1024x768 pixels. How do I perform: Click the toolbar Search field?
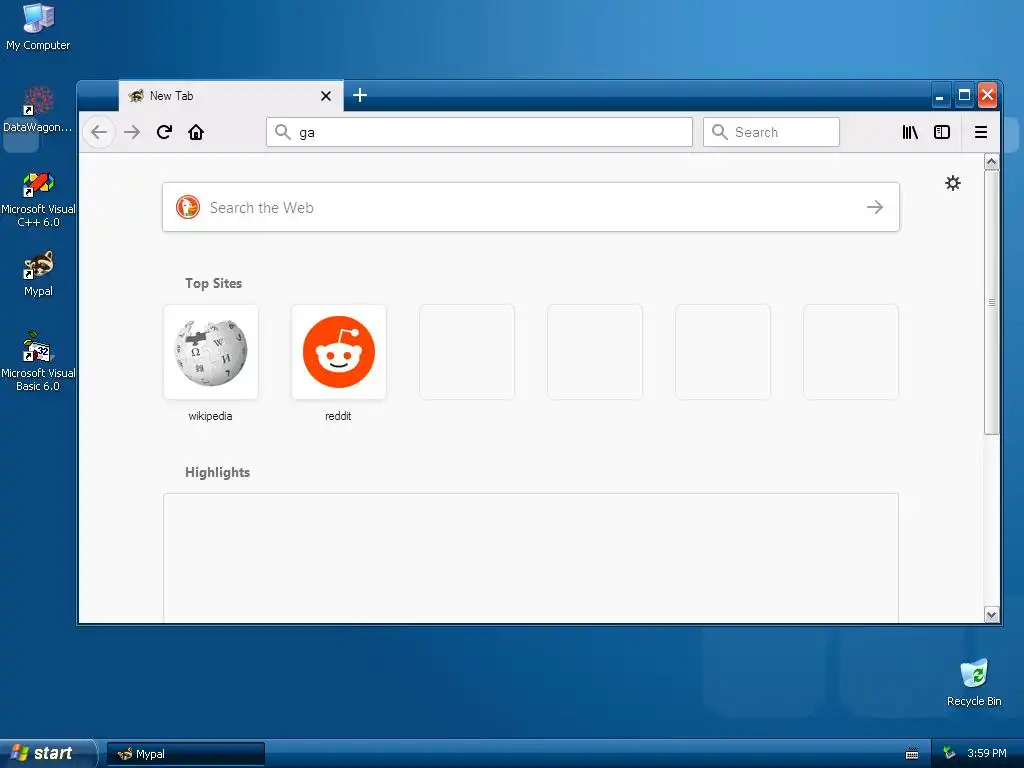point(771,133)
